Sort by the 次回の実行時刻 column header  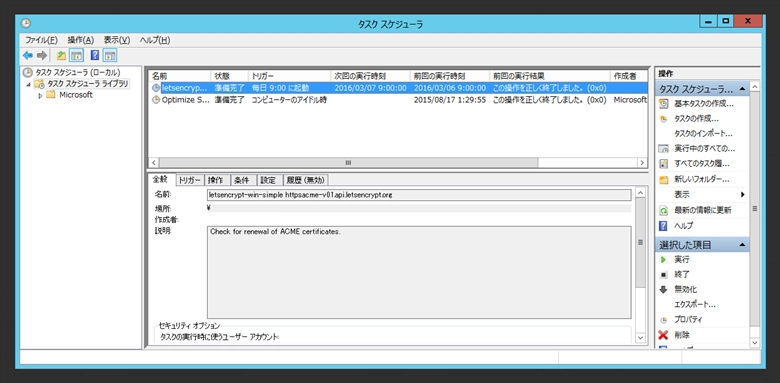(370, 76)
